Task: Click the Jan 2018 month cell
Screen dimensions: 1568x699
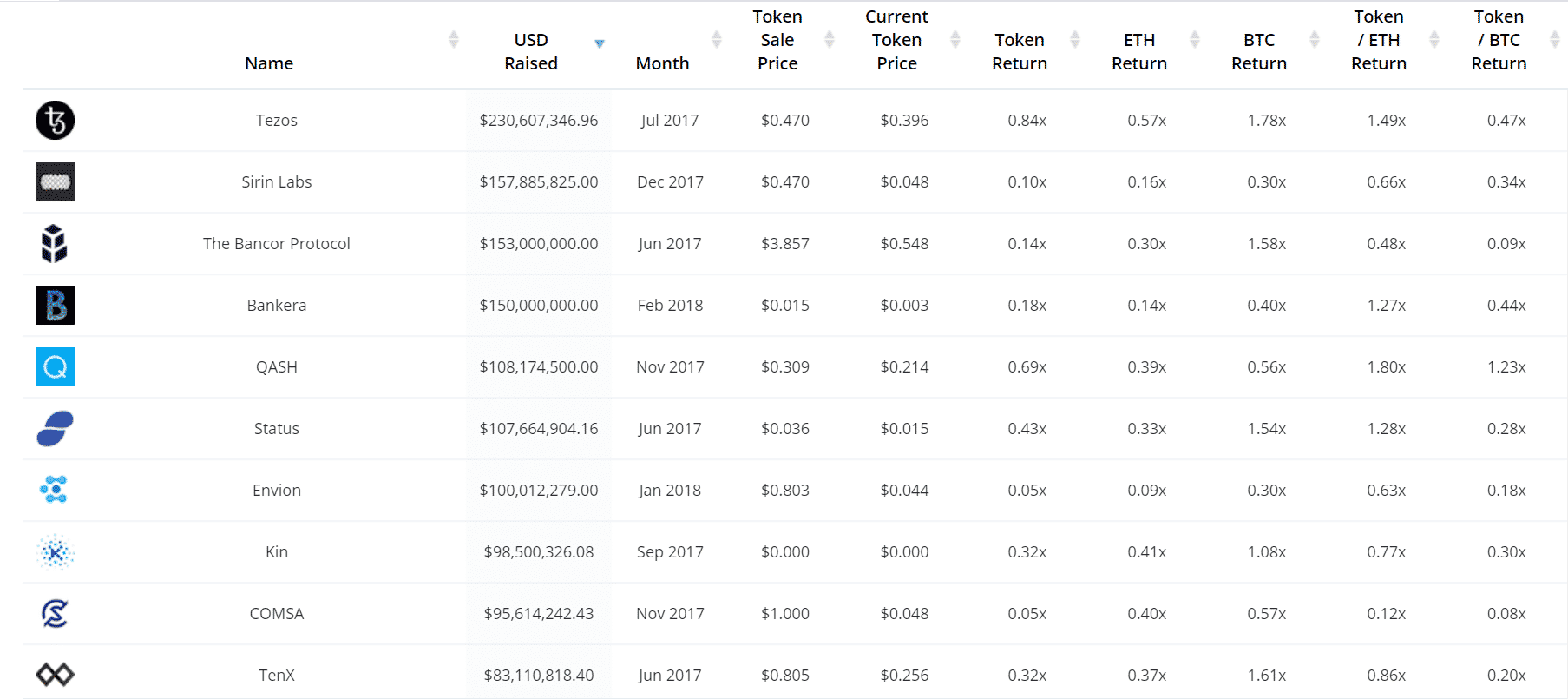Action: pyautogui.click(x=670, y=491)
